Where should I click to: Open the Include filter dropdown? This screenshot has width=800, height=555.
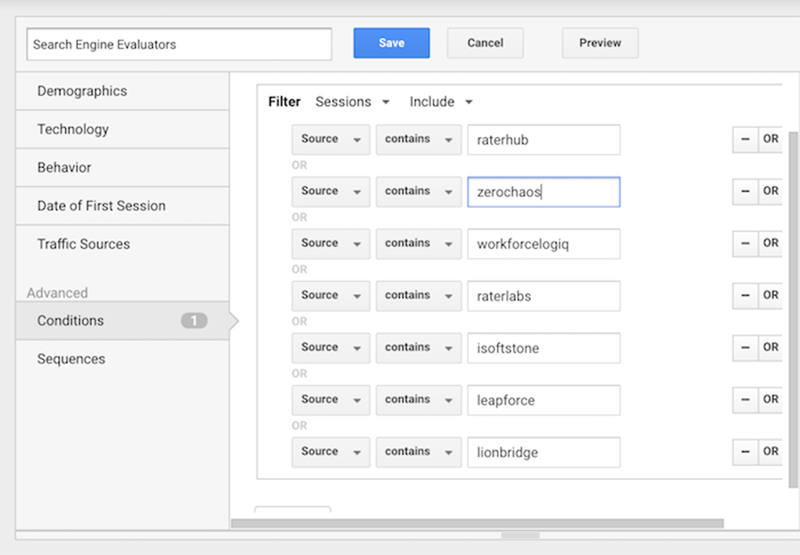point(441,102)
